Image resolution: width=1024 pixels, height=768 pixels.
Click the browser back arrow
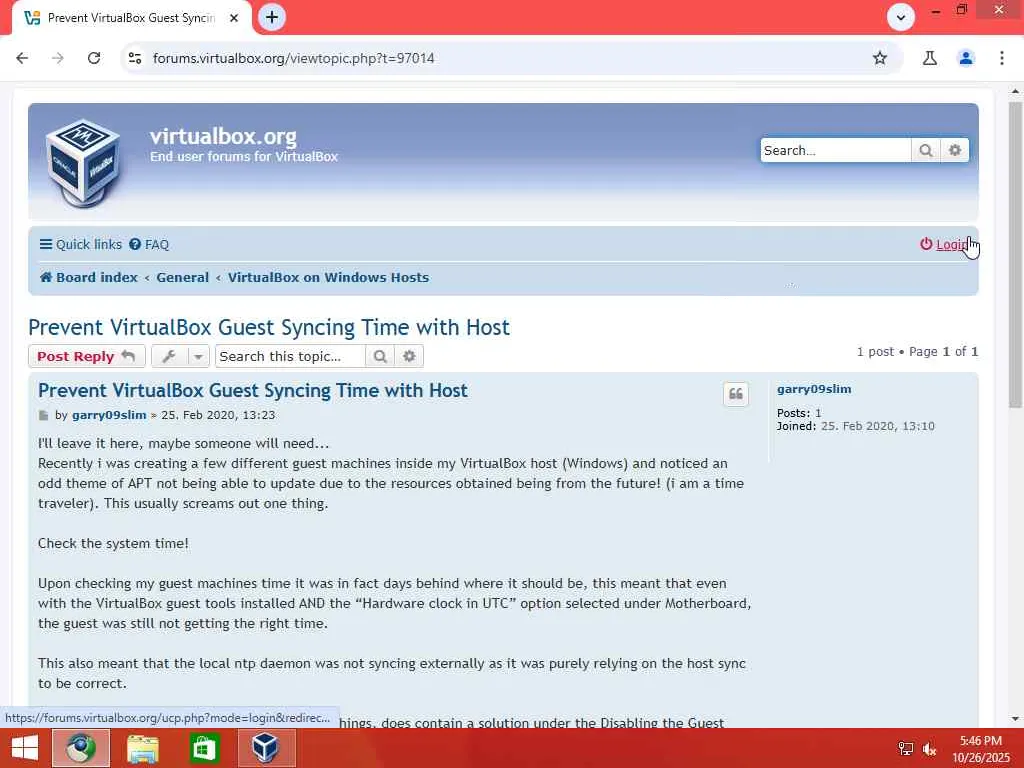[x=22, y=58]
